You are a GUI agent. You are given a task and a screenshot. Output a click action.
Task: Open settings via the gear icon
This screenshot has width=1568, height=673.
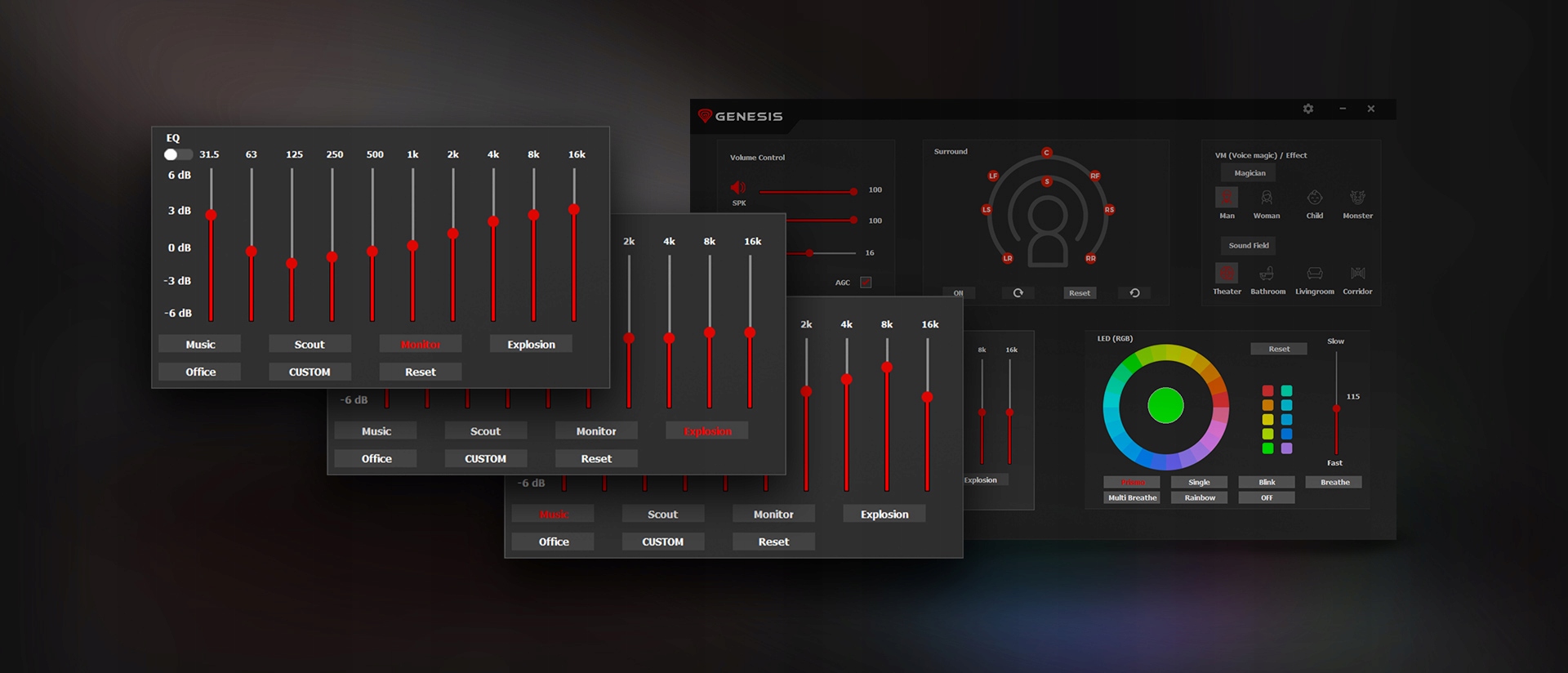[1307, 109]
